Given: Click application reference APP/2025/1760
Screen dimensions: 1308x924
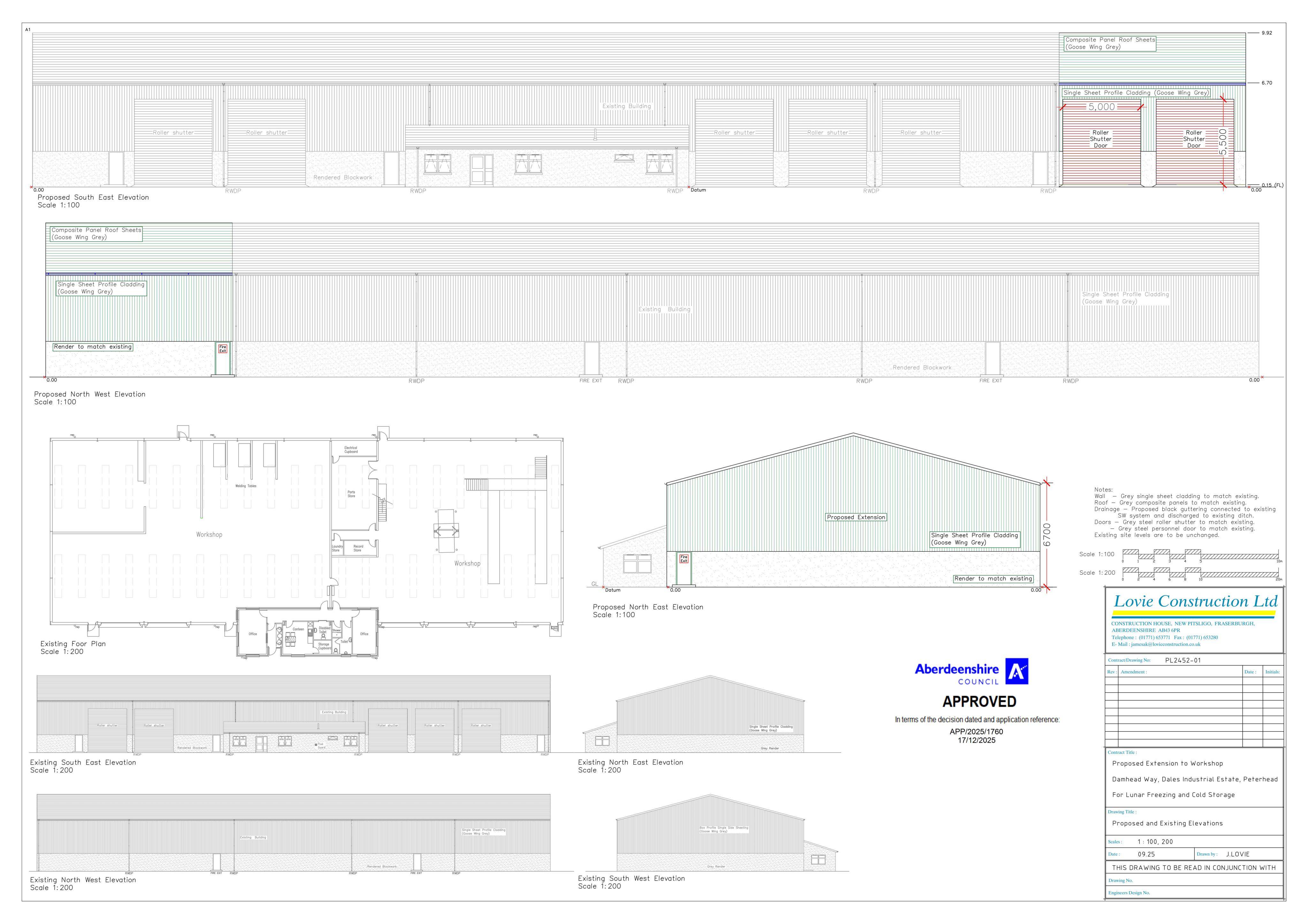Looking at the screenshot, I should pyautogui.click(x=977, y=732).
